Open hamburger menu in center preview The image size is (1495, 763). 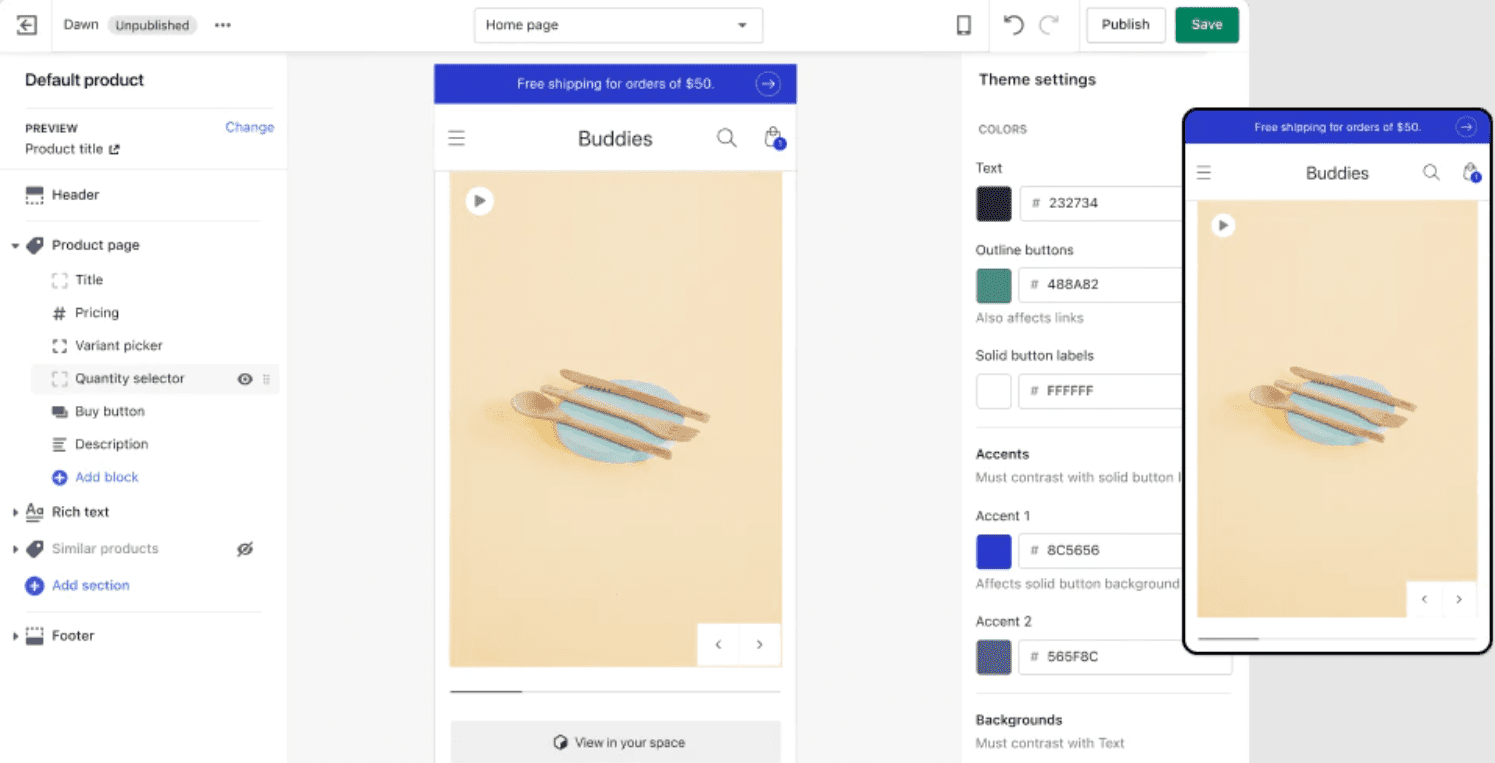pos(457,139)
